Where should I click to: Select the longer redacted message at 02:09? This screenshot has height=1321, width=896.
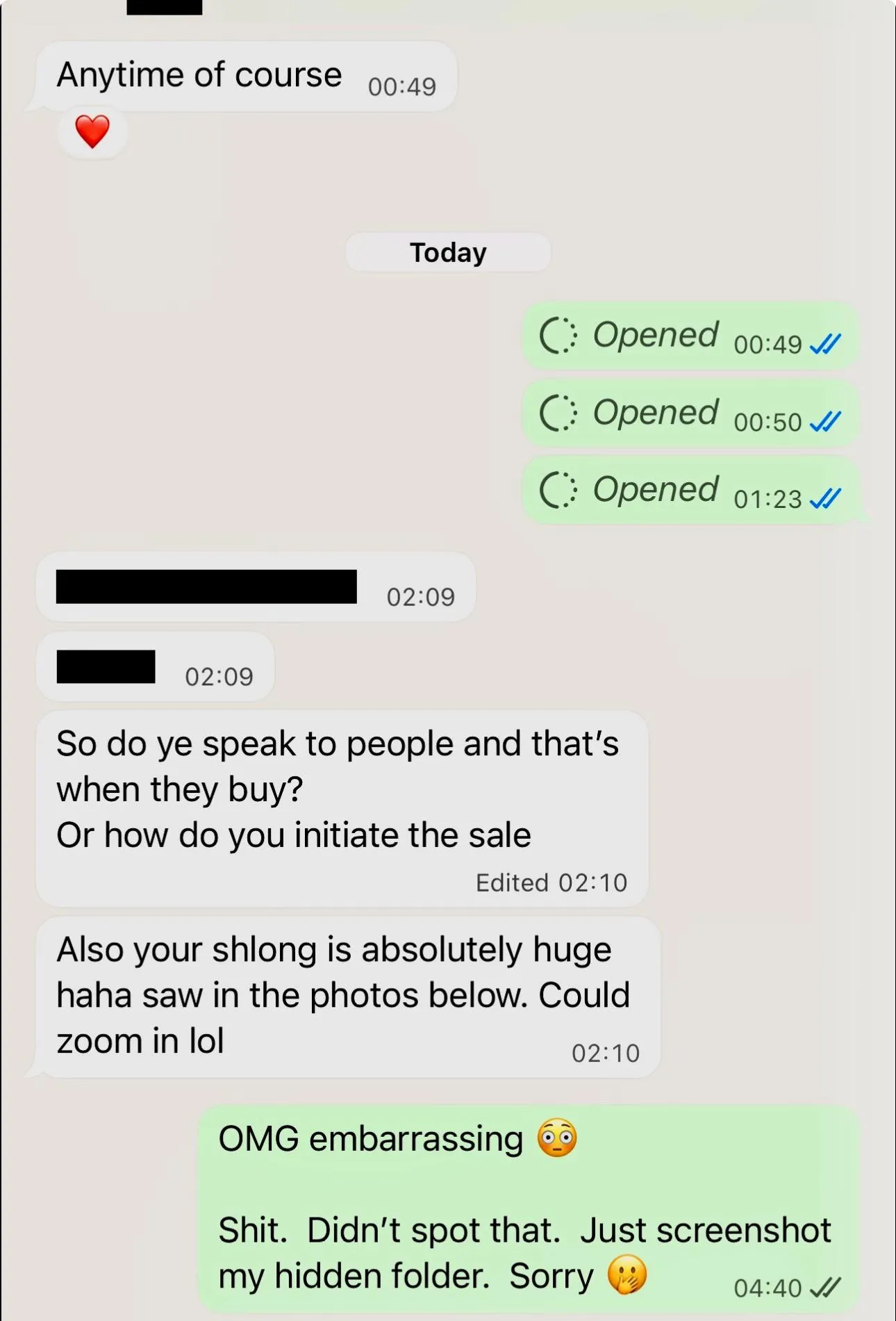[256, 587]
